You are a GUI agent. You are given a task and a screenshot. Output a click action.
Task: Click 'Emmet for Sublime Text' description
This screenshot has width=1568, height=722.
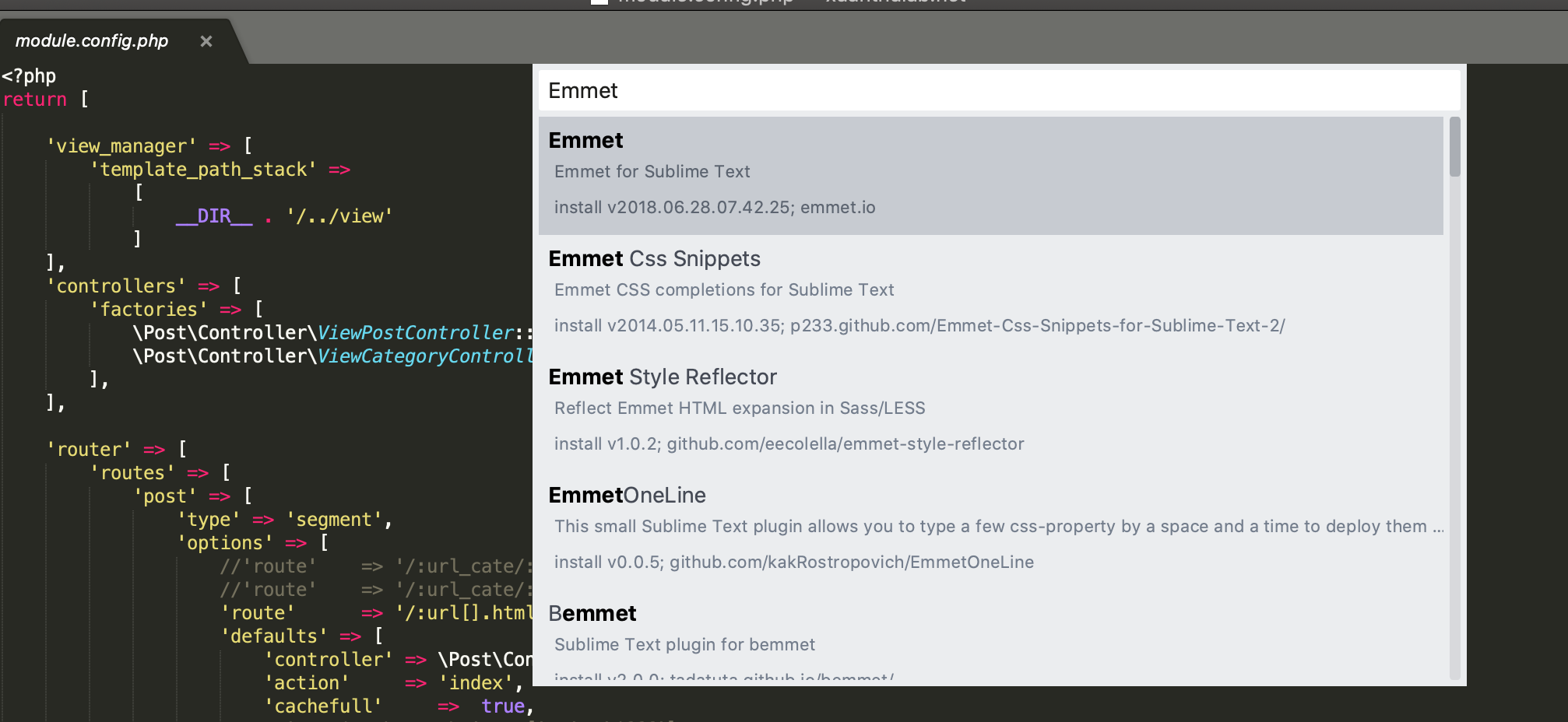coord(652,172)
